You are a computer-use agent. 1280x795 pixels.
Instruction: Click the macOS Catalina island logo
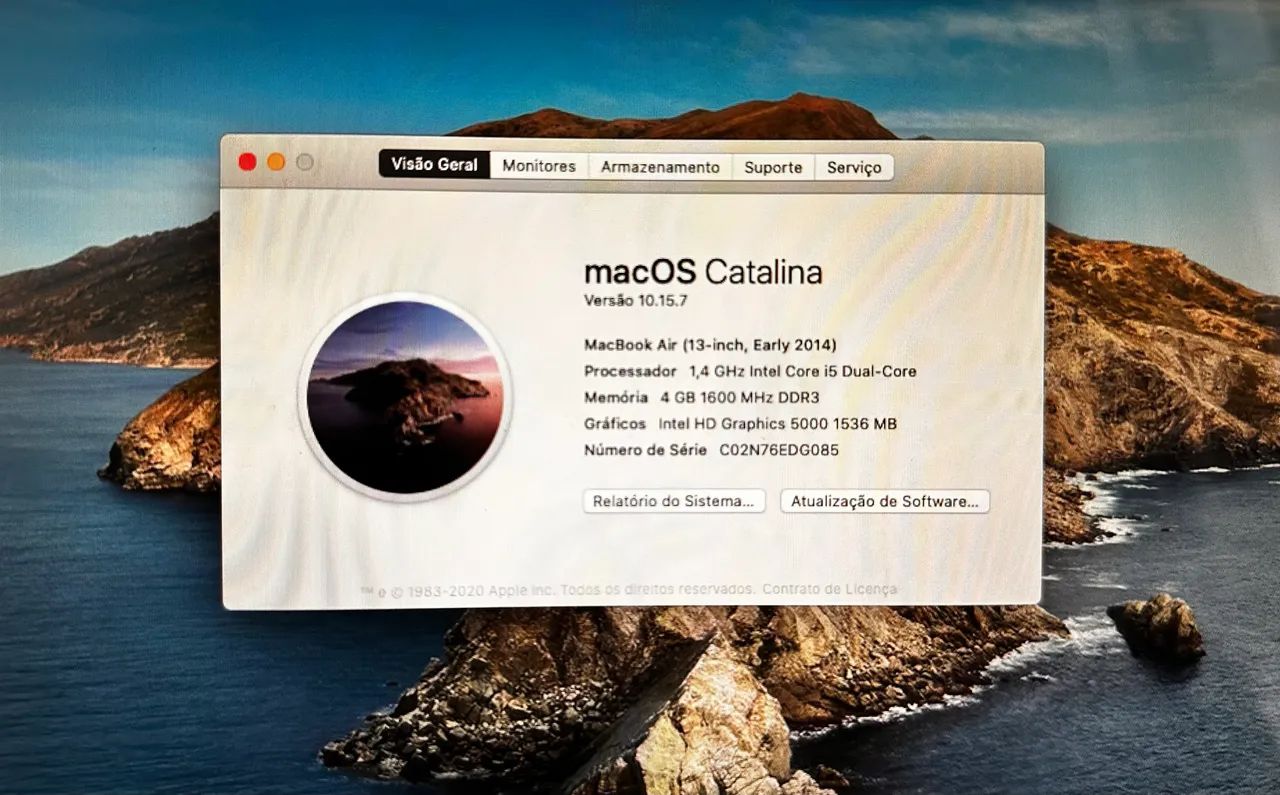[x=405, y=397]
